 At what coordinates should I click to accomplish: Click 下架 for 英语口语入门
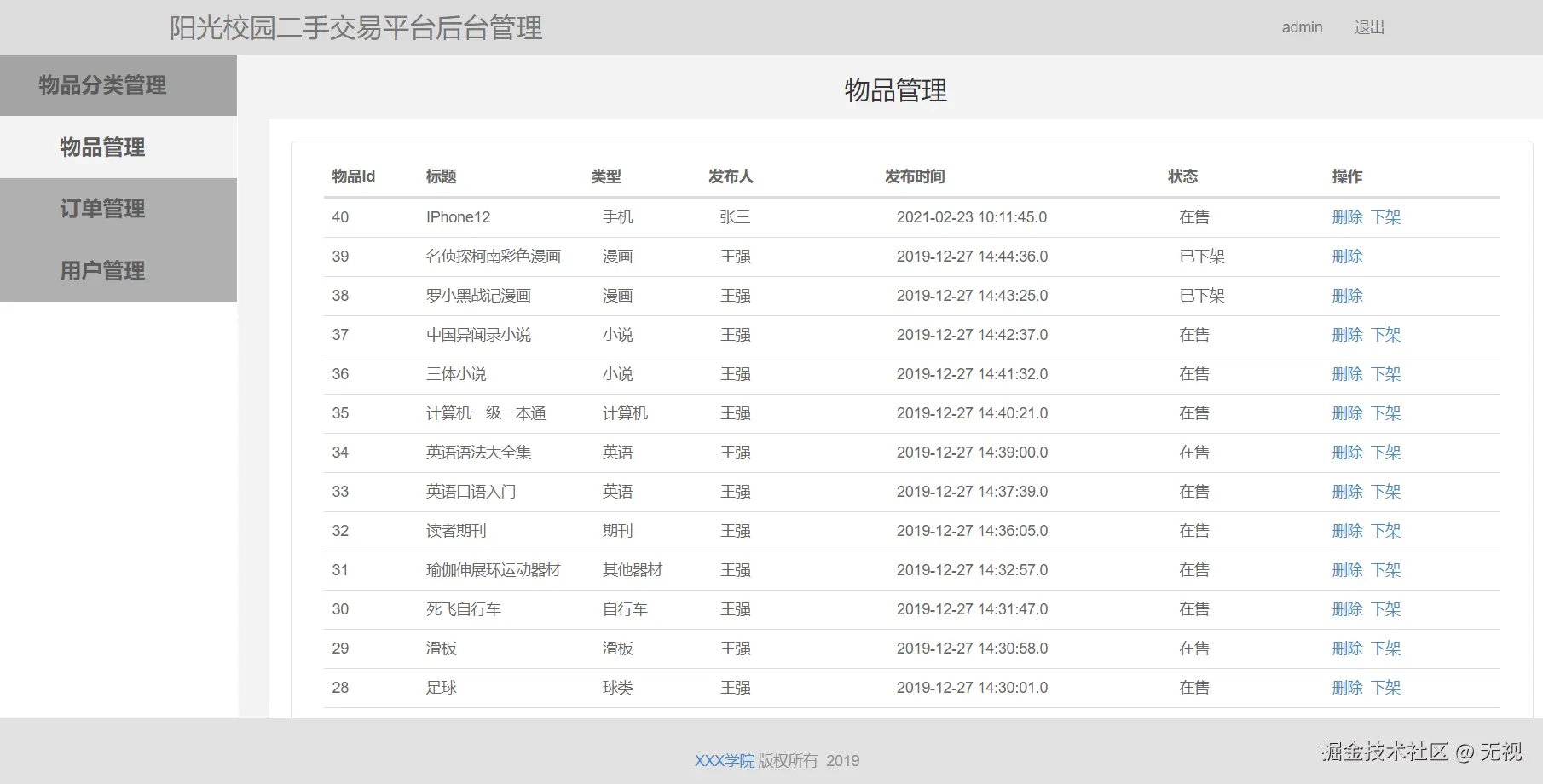pyautogui.click(x=1385, y=492)
